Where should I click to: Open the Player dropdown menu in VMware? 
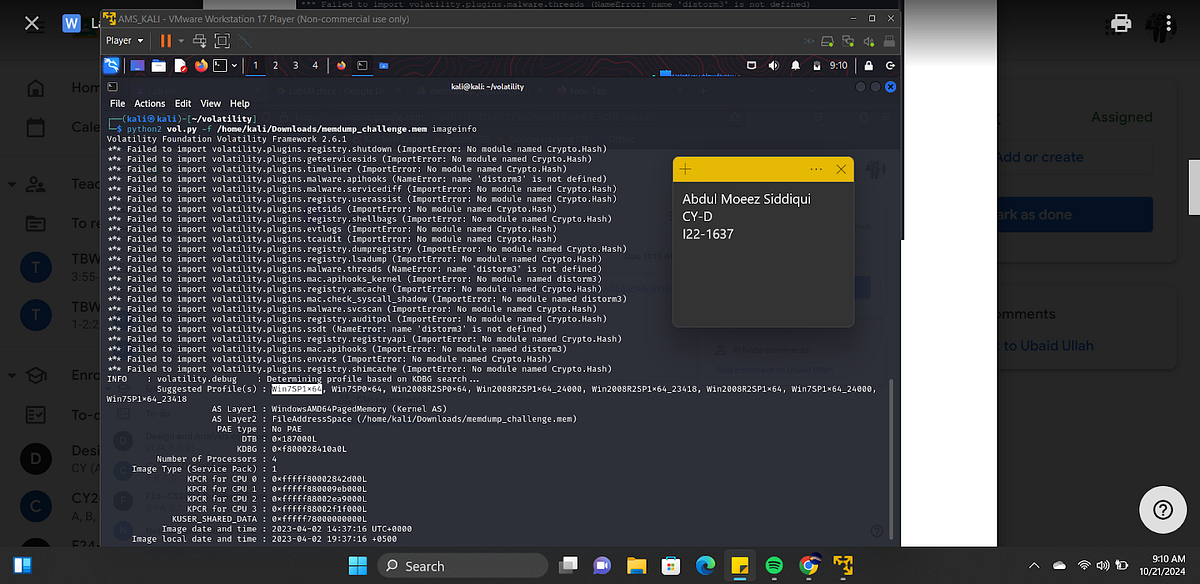coord(124,40)
